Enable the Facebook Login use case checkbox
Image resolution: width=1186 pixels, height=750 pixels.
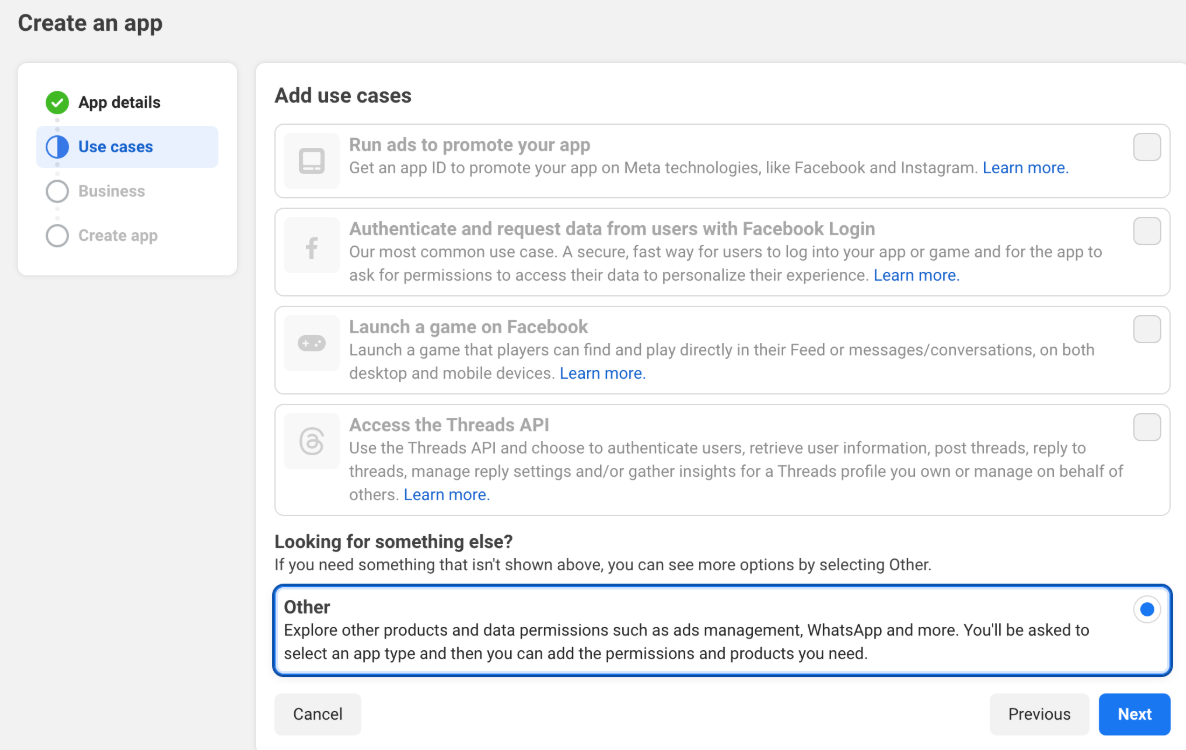point(1146,231)
